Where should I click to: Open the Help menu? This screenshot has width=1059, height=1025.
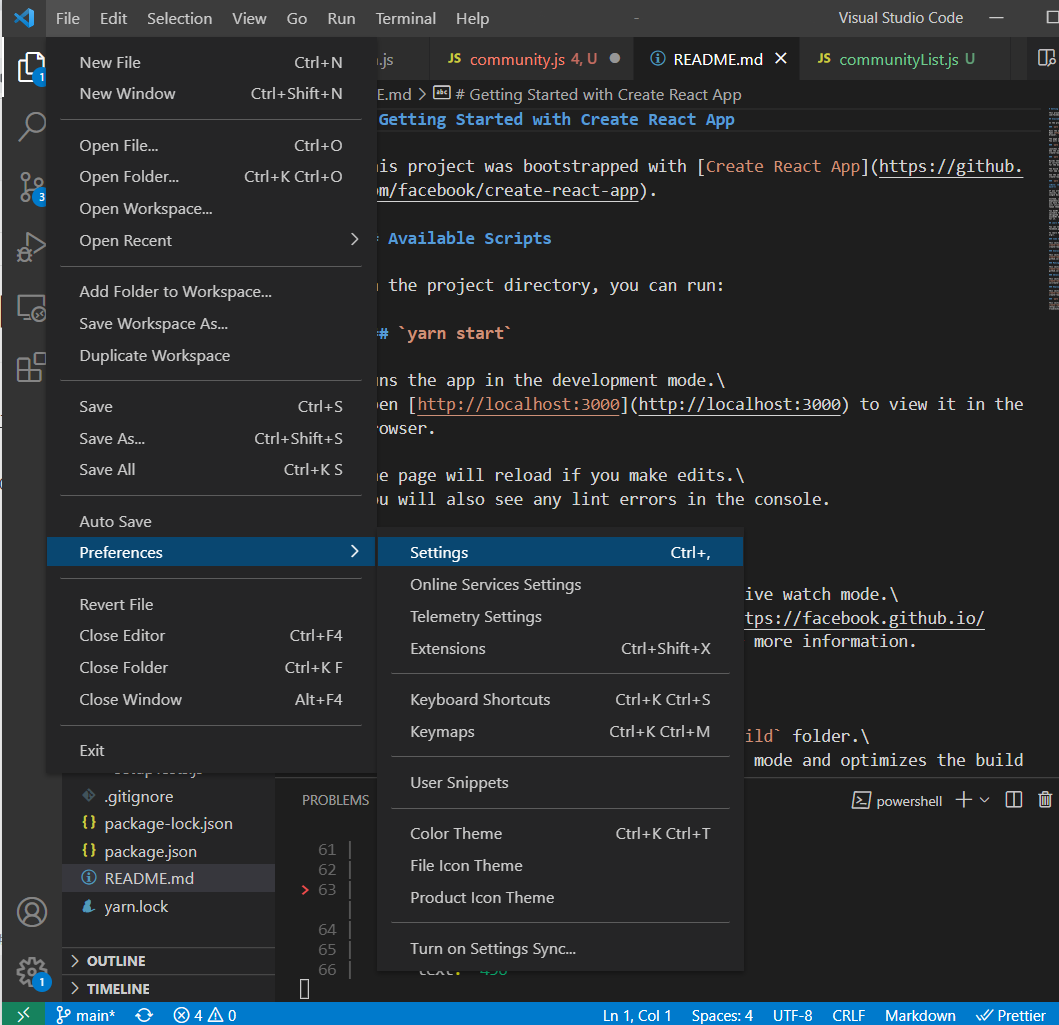tap(472, 18)
